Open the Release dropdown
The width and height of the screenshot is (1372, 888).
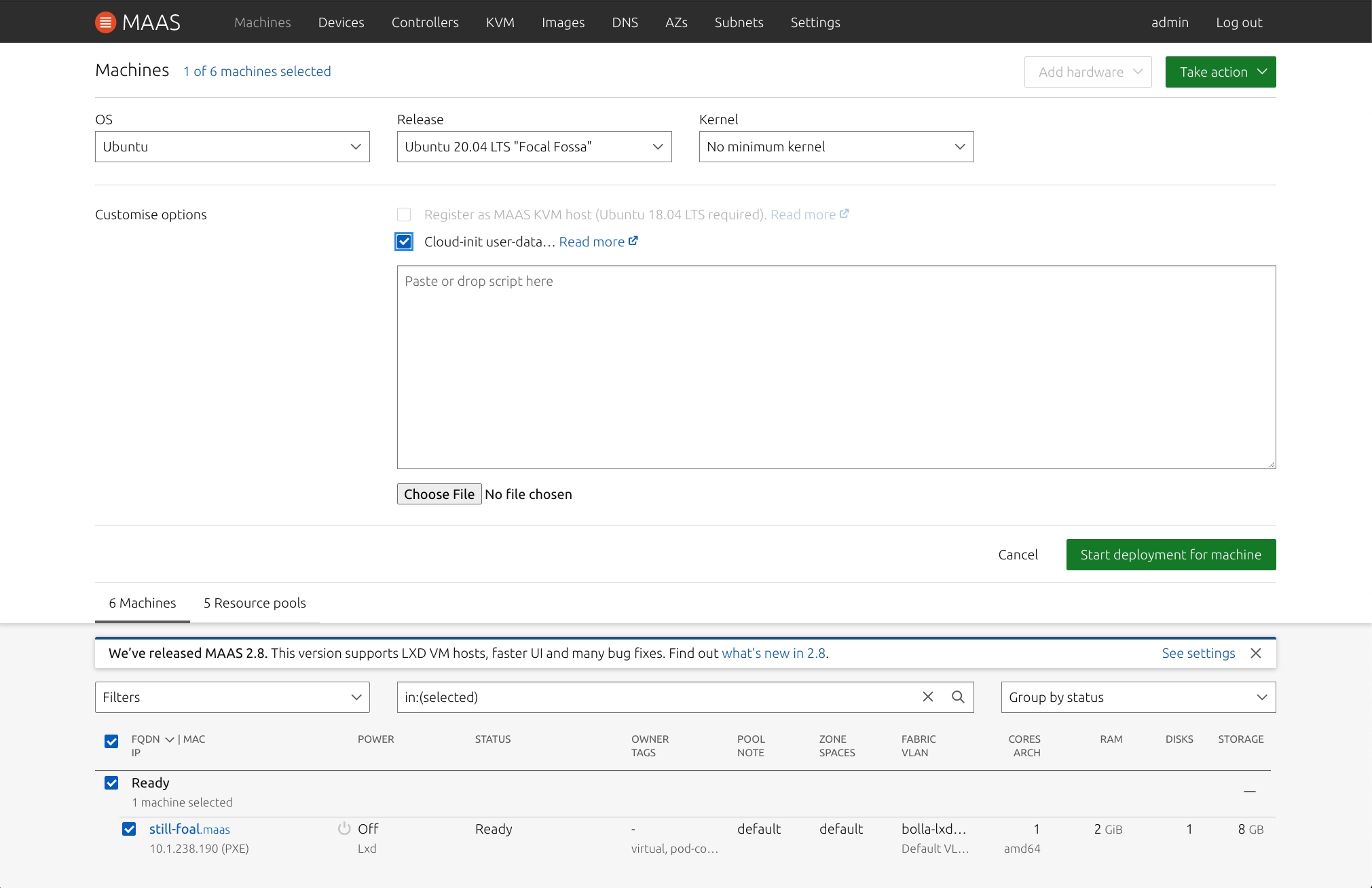(x=534, y=147)
